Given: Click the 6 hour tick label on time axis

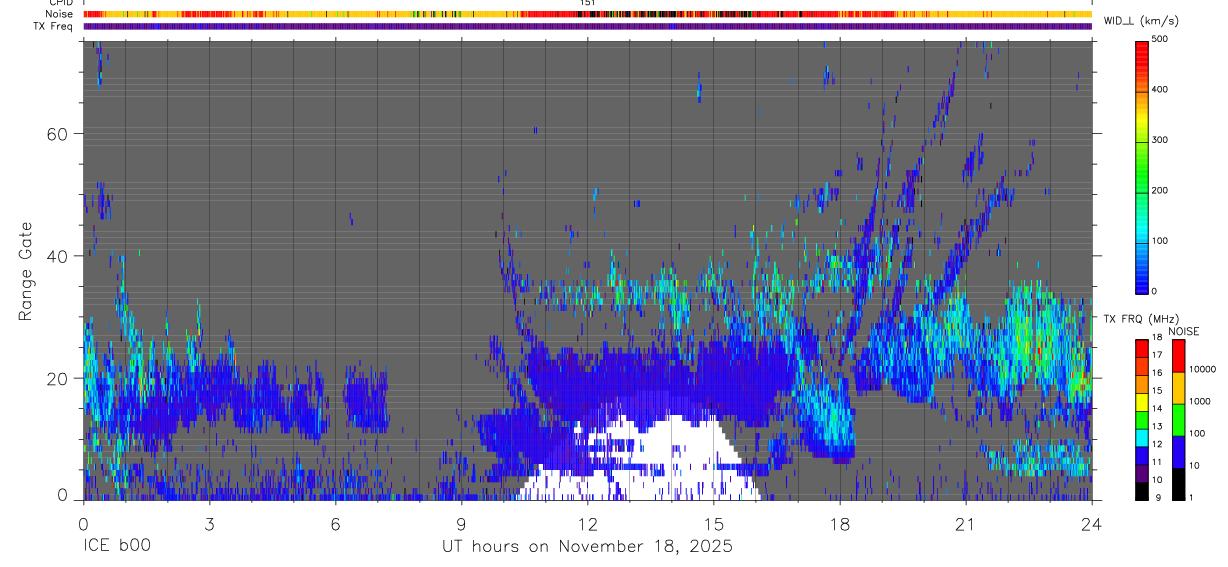Looking at the screenshot, I should tap(335, 525).
